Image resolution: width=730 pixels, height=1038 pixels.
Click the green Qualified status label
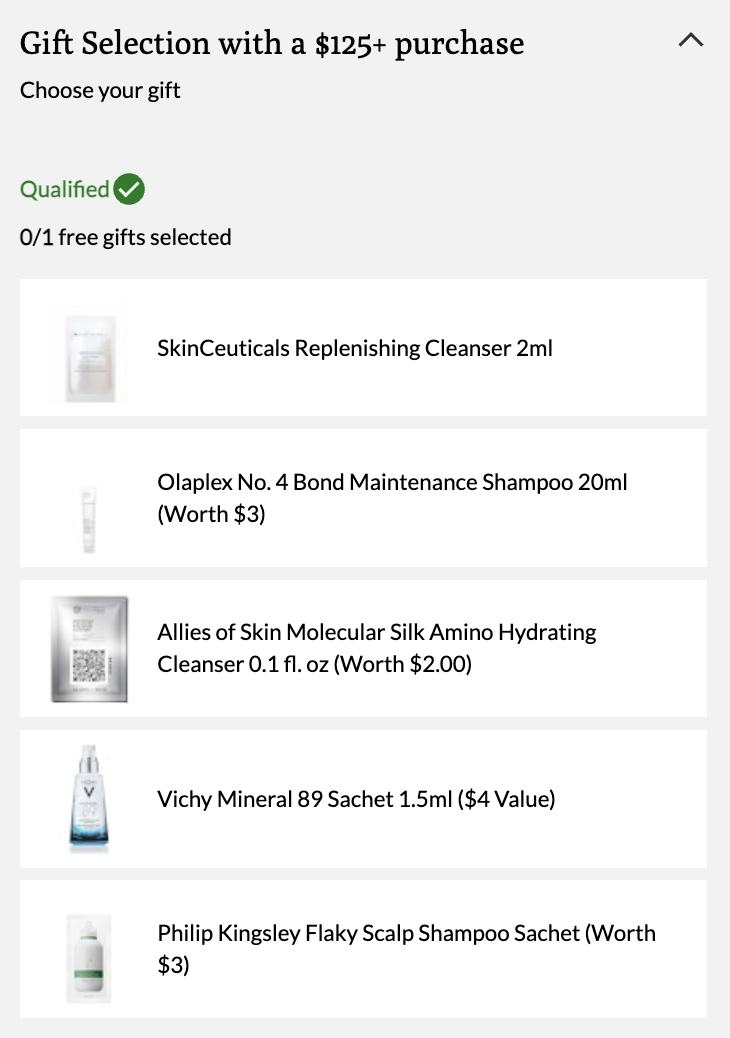click(x=65, y=189)
